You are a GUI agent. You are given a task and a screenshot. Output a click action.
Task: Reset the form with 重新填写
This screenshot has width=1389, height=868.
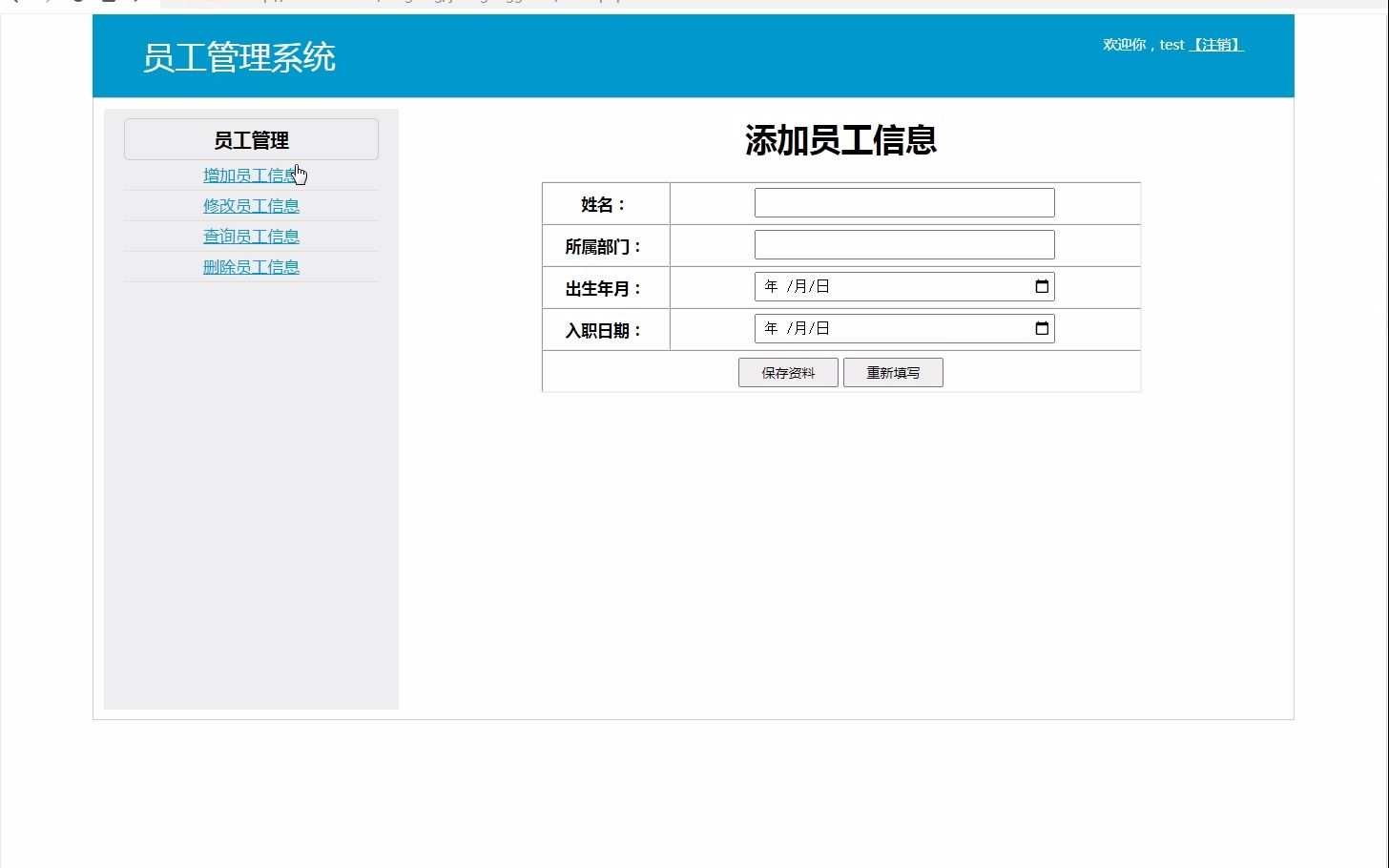[x=893, y=373]
